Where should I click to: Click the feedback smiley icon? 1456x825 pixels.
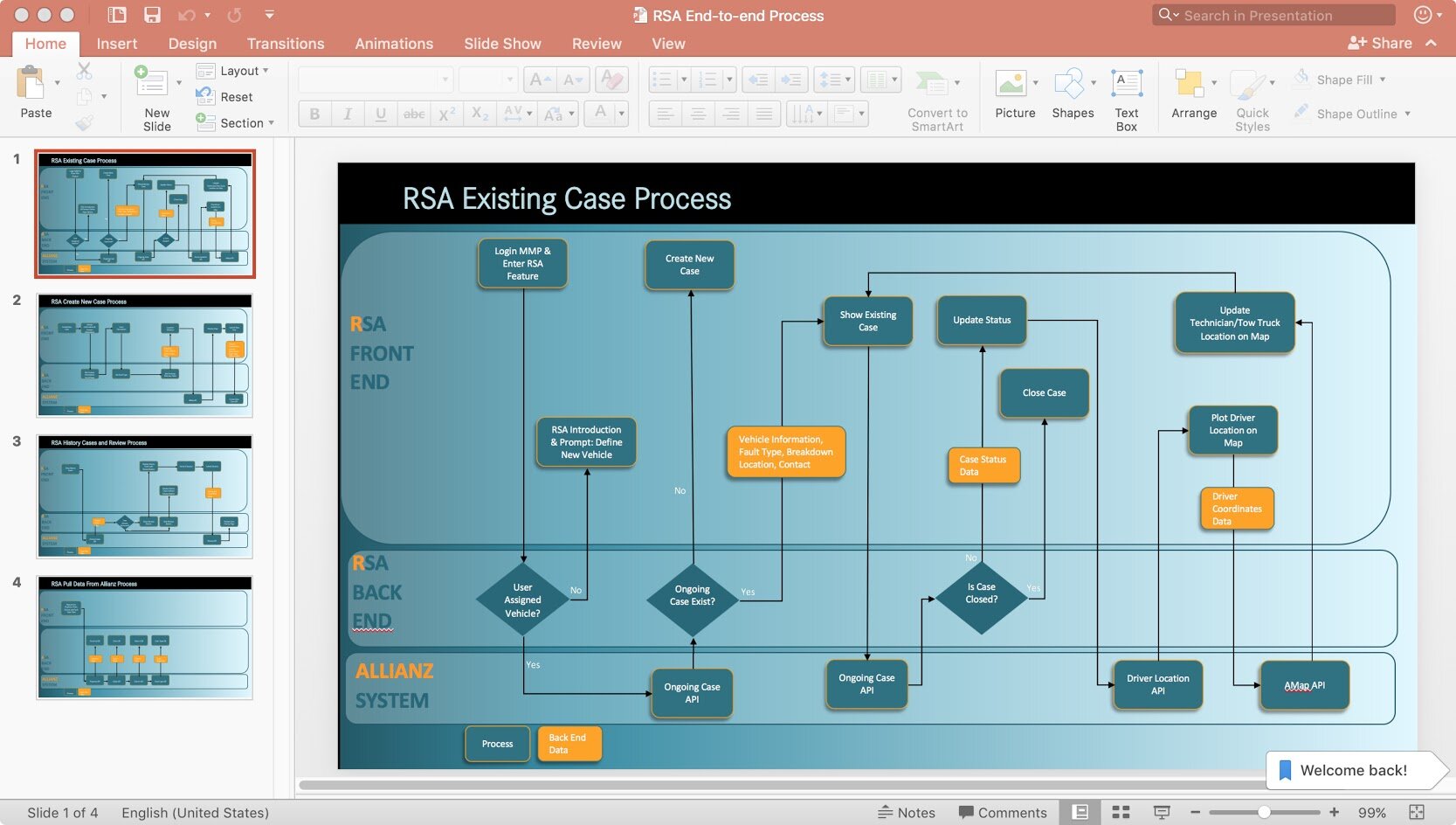(1423, 15)
